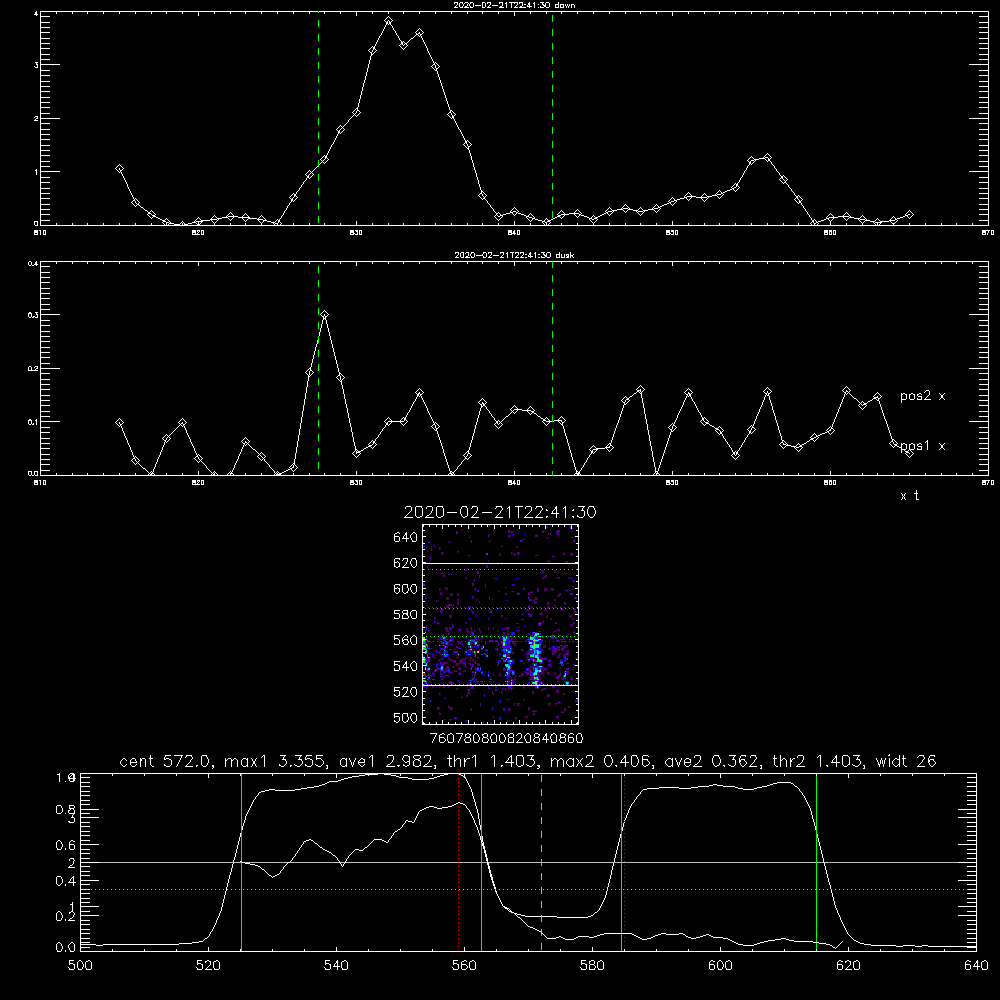This screenshot has height=1000, width=1000.
Task: Click the highest peak data point in dawn plot
Action: click(388, 21)
